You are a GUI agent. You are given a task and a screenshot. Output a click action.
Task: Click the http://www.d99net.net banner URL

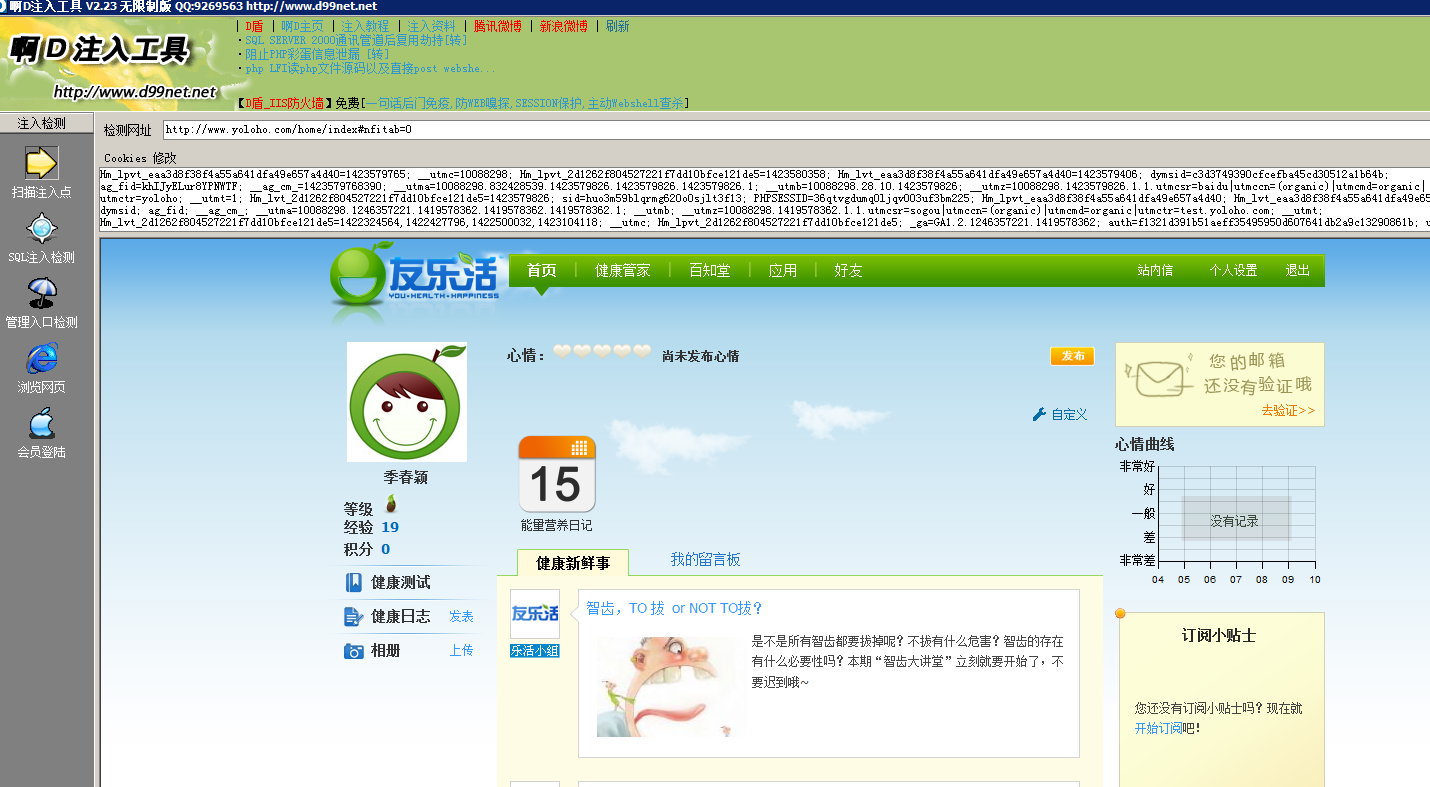pyautogui.click(x=134, y=92)
